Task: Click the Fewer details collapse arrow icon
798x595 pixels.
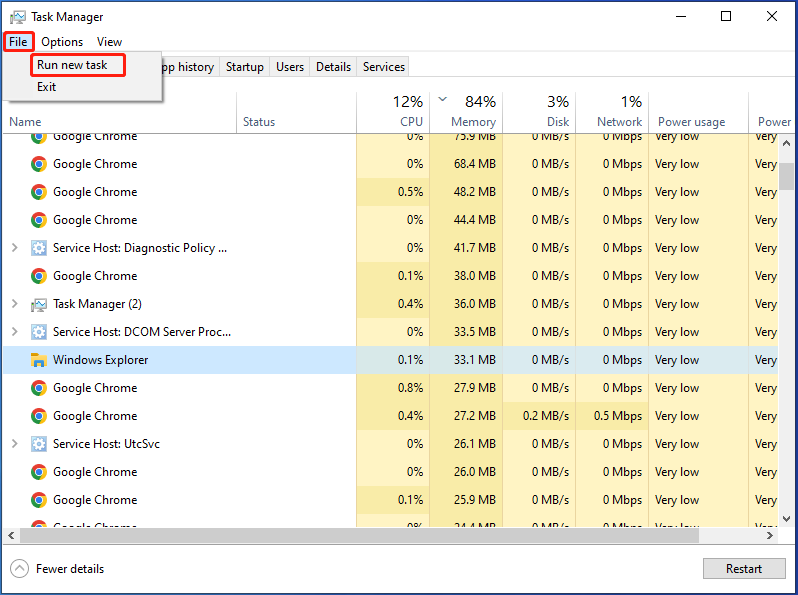Action: (x=20, y=569)
